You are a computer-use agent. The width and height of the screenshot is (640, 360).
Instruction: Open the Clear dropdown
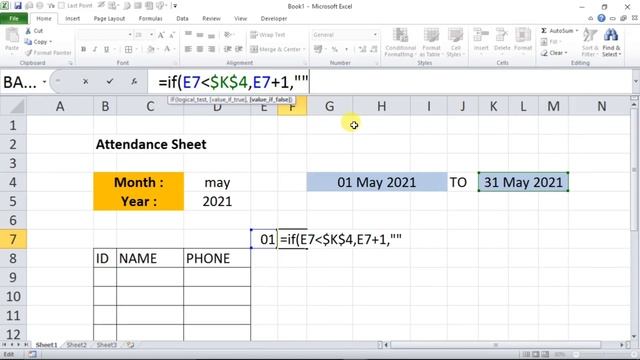point(567,53)
